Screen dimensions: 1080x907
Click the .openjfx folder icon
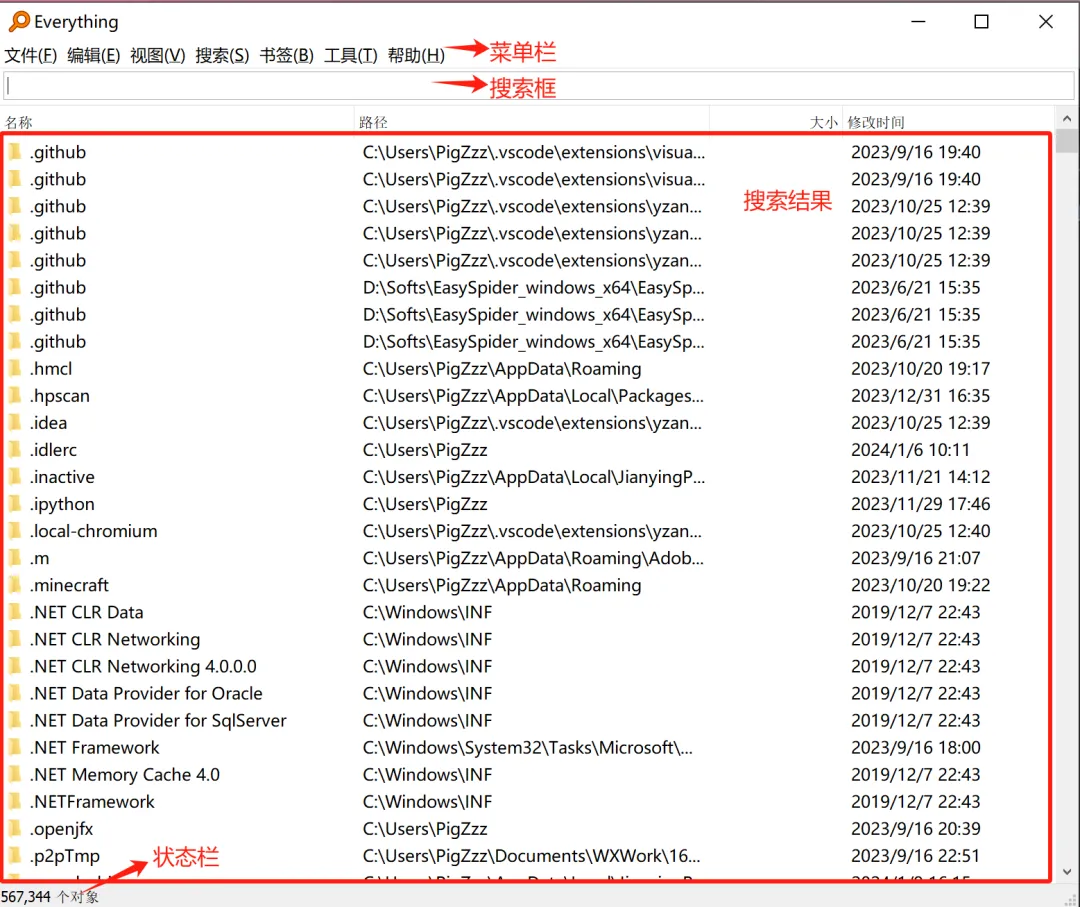click(x=15, y=828)
